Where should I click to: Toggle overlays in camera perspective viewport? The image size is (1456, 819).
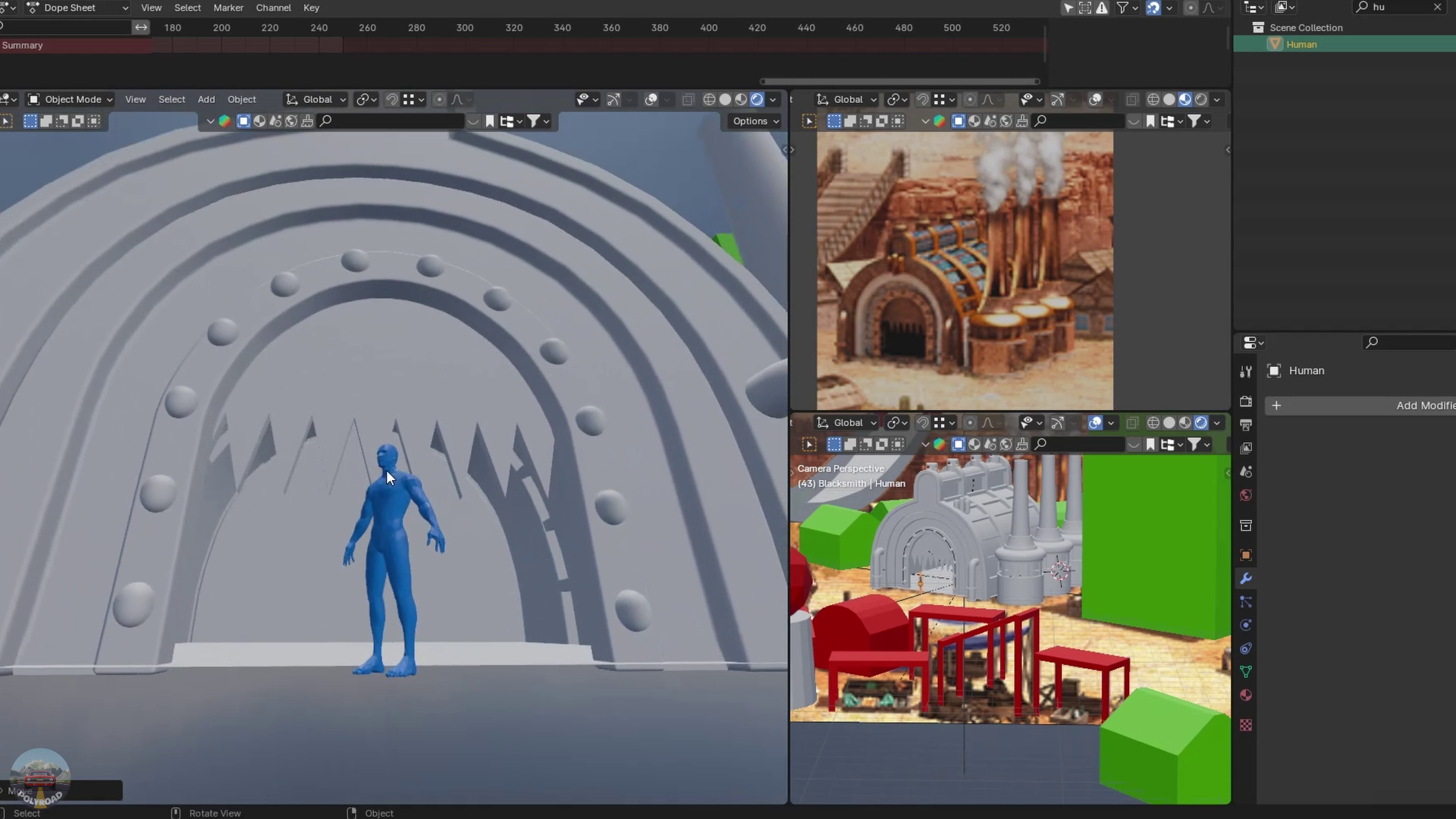(x=1095, y=423)
